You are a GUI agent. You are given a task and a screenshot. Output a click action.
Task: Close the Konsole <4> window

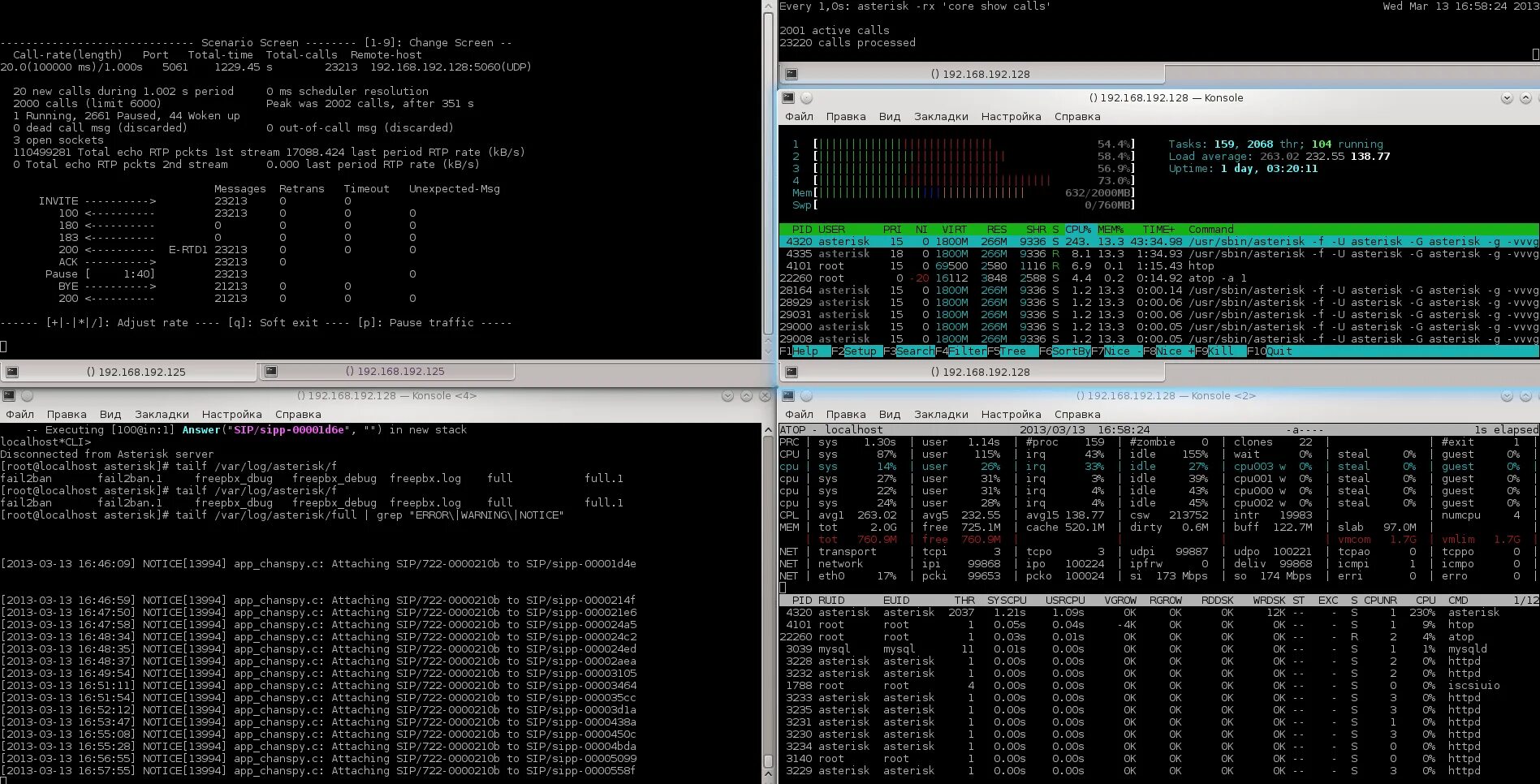click(765, 395)
